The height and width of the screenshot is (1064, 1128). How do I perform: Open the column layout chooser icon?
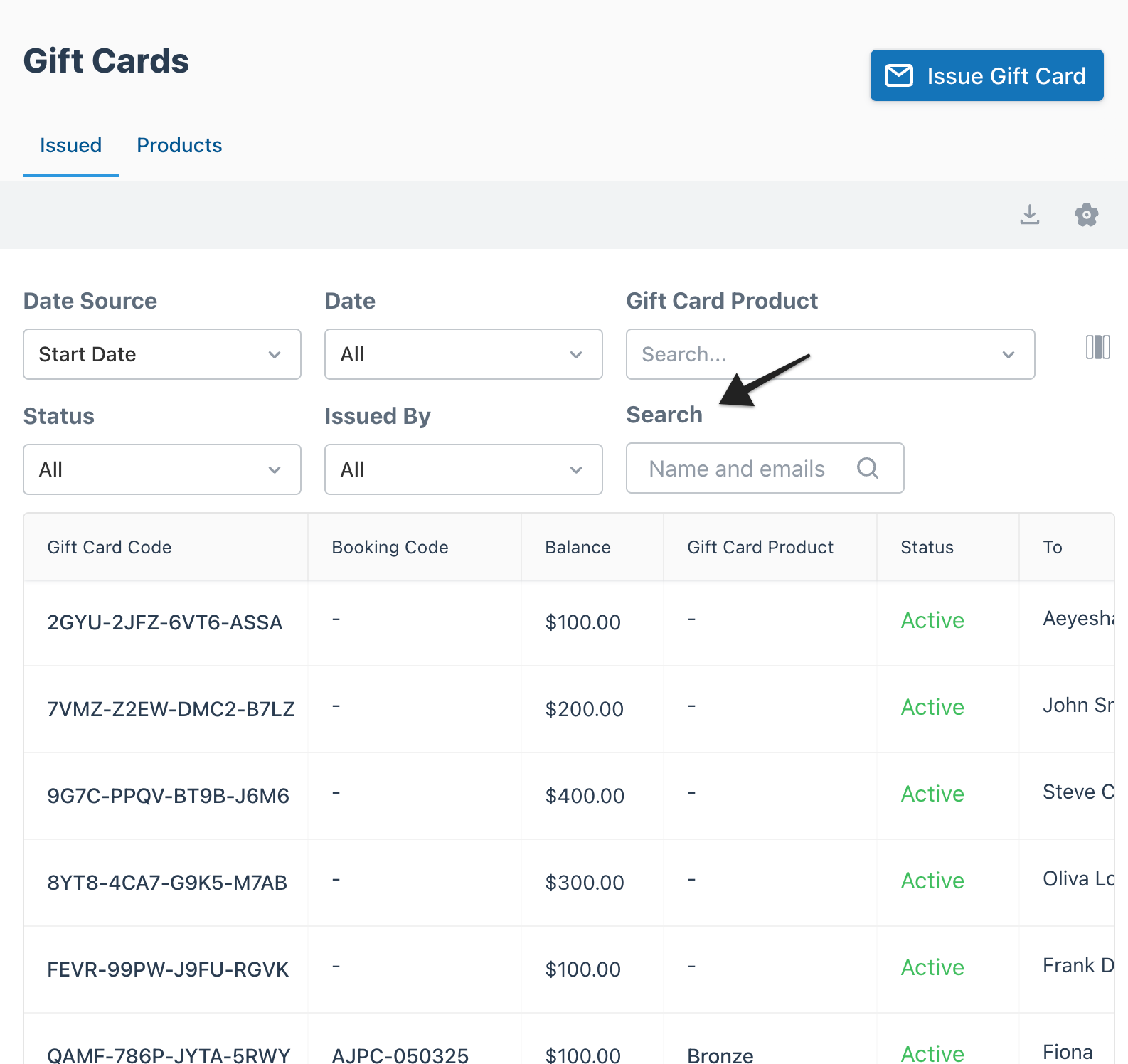tap(1097, 347)
